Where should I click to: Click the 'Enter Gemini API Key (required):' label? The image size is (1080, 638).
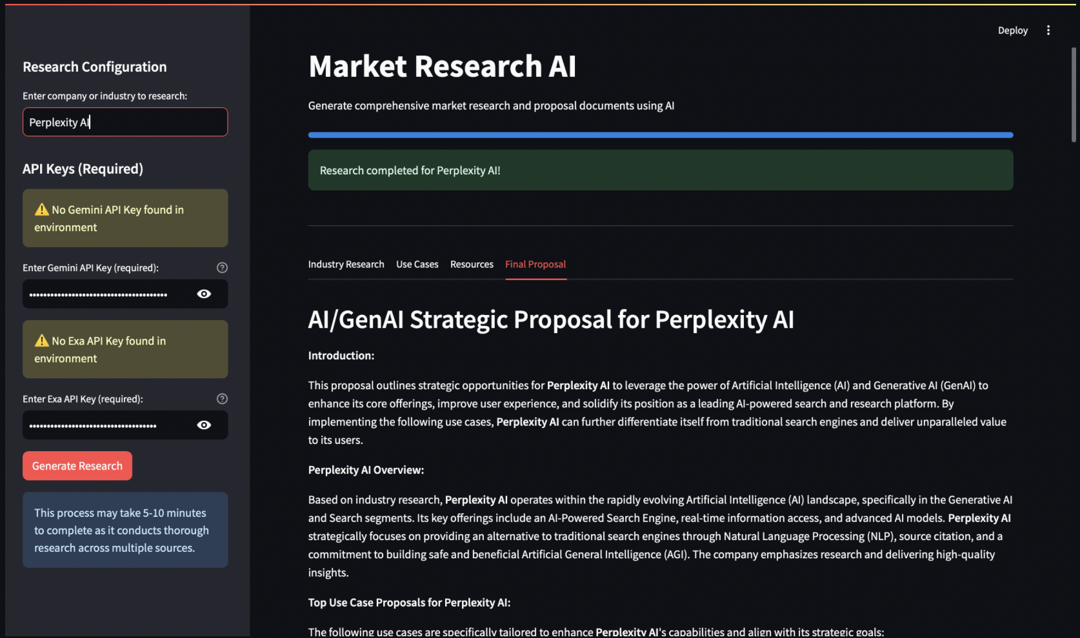90,267
